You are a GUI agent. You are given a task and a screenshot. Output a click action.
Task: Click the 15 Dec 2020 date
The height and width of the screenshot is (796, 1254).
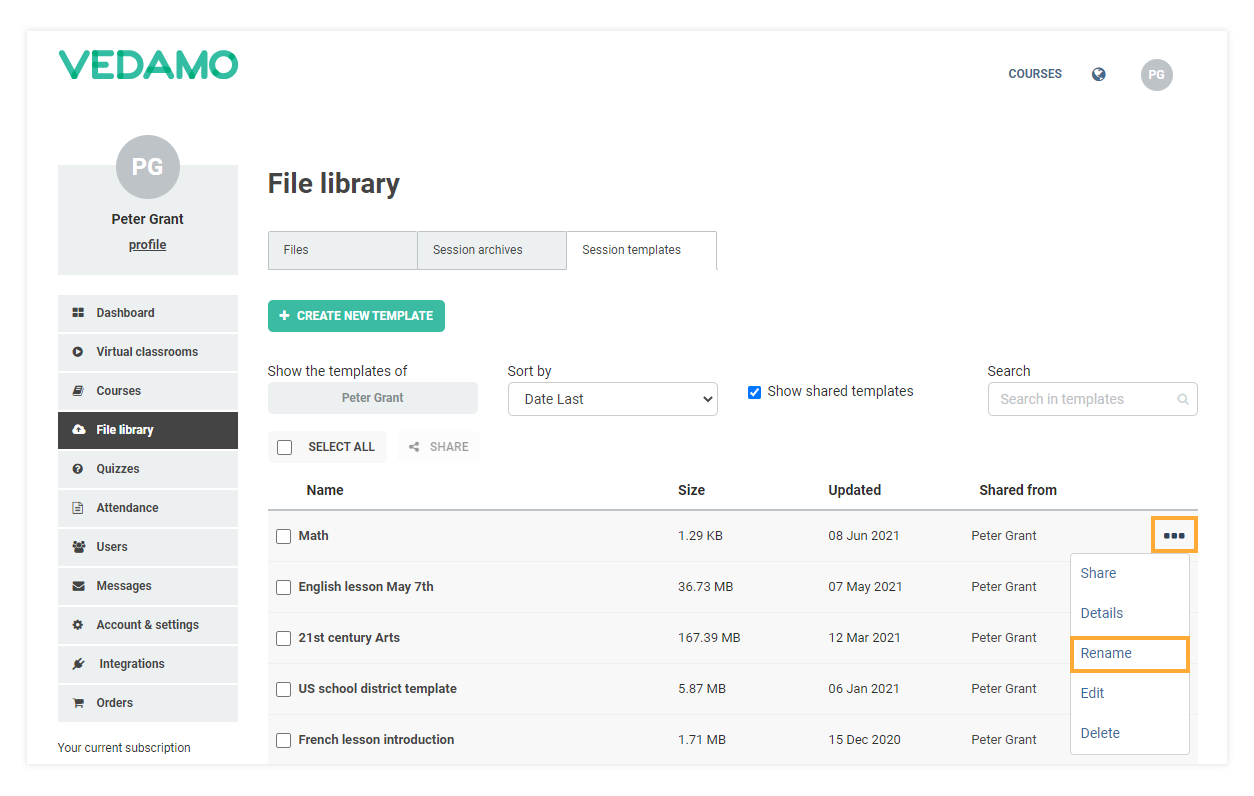point(864,740)
